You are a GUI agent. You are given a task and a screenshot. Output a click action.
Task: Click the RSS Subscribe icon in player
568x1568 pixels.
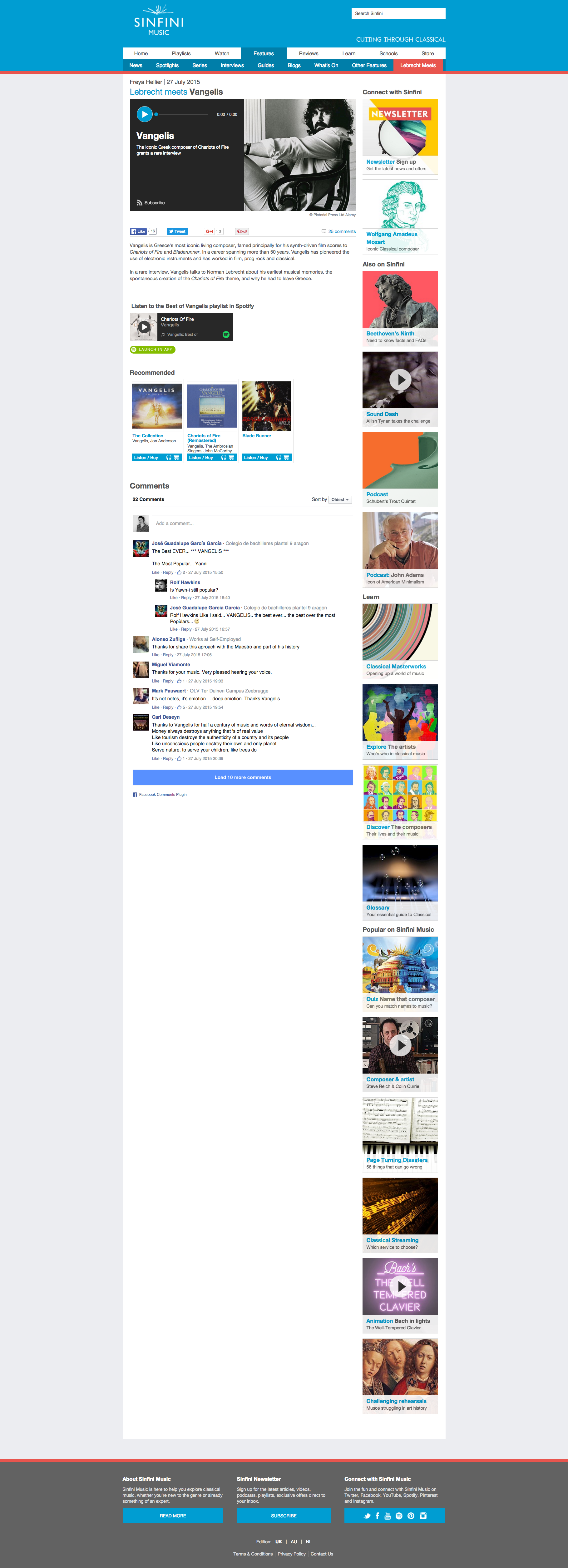click(x=139, y=203)
